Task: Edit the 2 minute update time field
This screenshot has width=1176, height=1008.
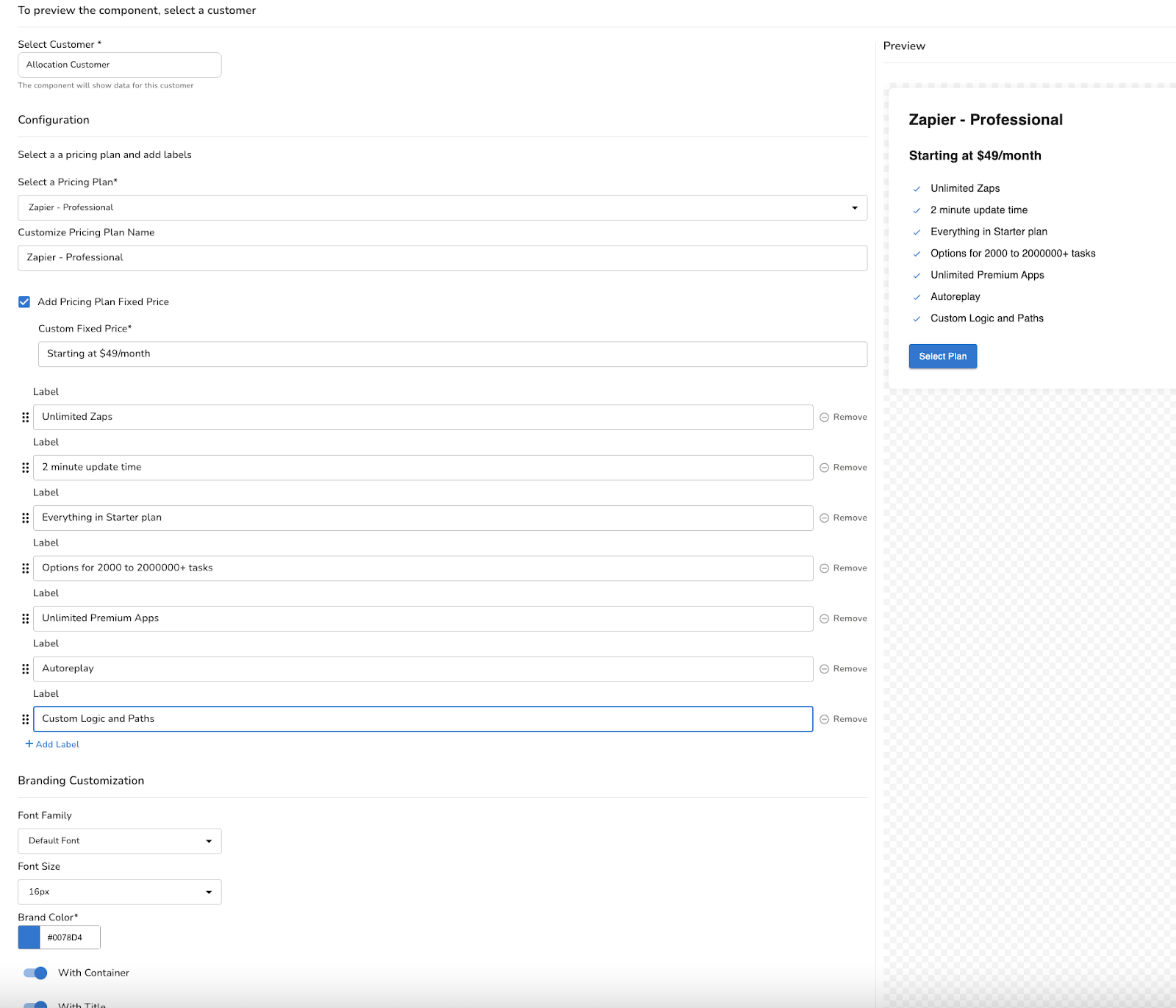Action: pos(423,468)
